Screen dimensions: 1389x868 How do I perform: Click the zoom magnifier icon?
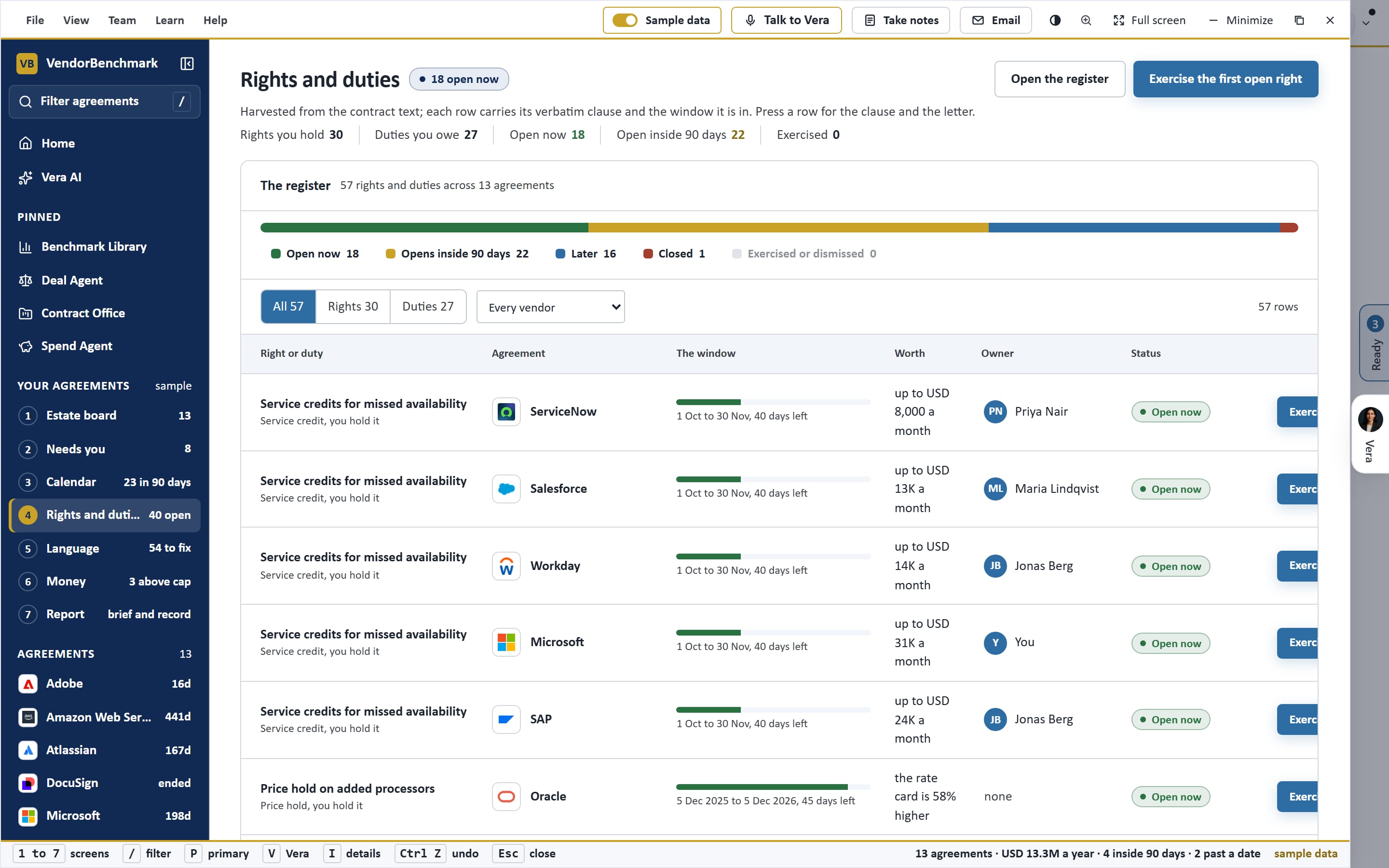coord(1086,21)
